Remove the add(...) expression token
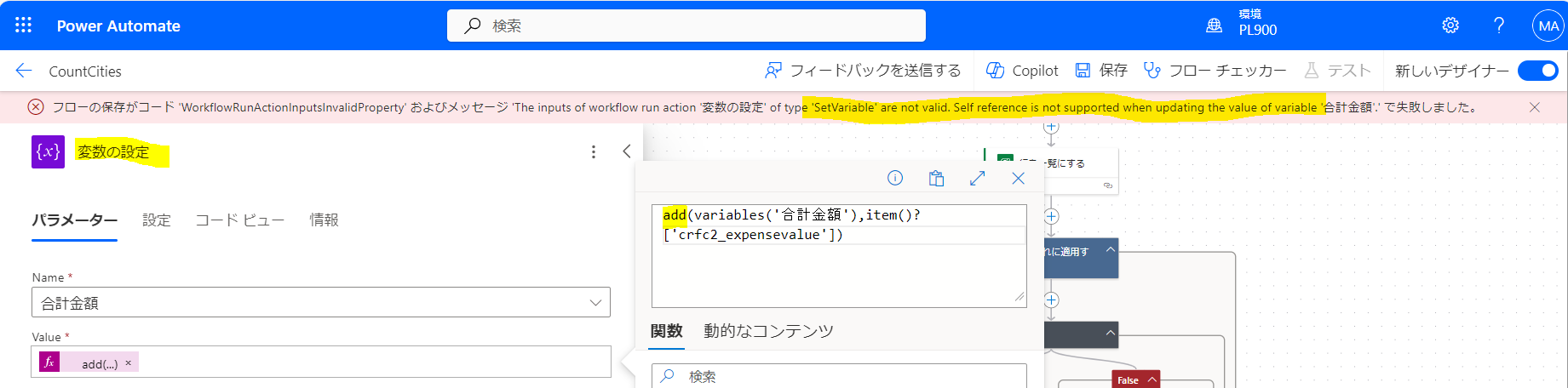The height and width of the screenshot is (388, 1568). click(129, 363)
